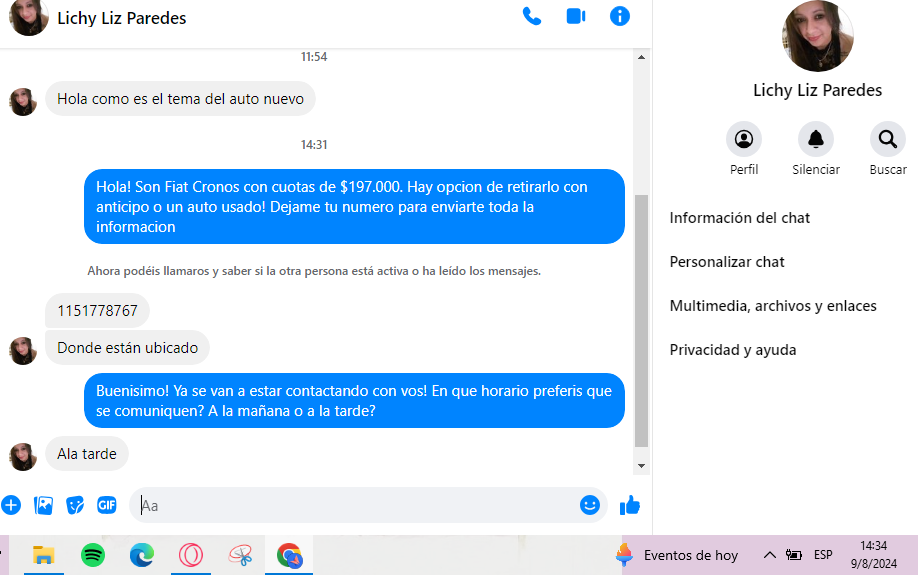918x575 pixels.
Task: Toggle the conversation info panel icon
Action: tap(619, 16)
